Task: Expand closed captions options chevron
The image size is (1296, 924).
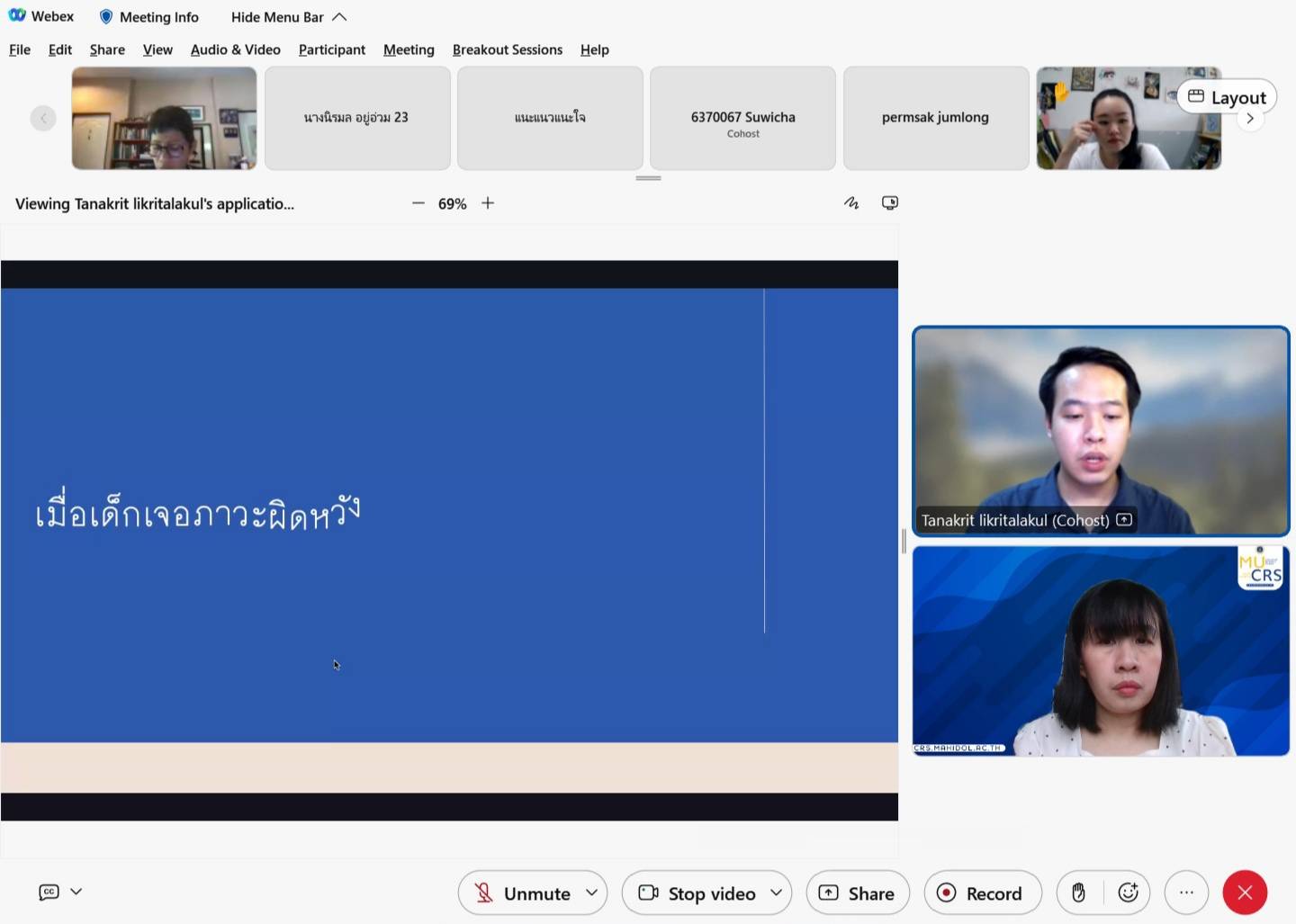Action: (76, 892)
